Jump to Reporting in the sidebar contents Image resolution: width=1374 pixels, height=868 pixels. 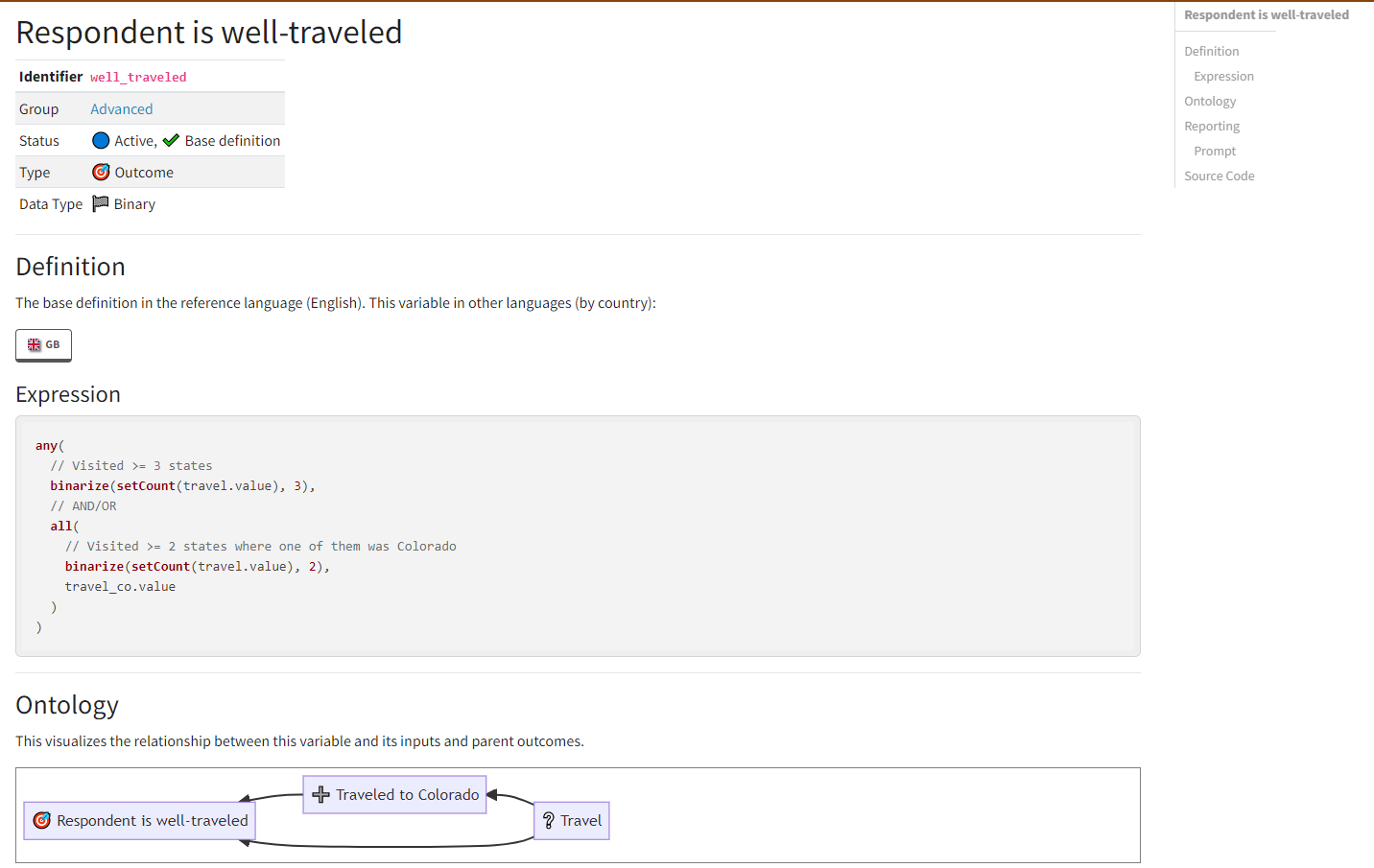tap(1212, 127)
